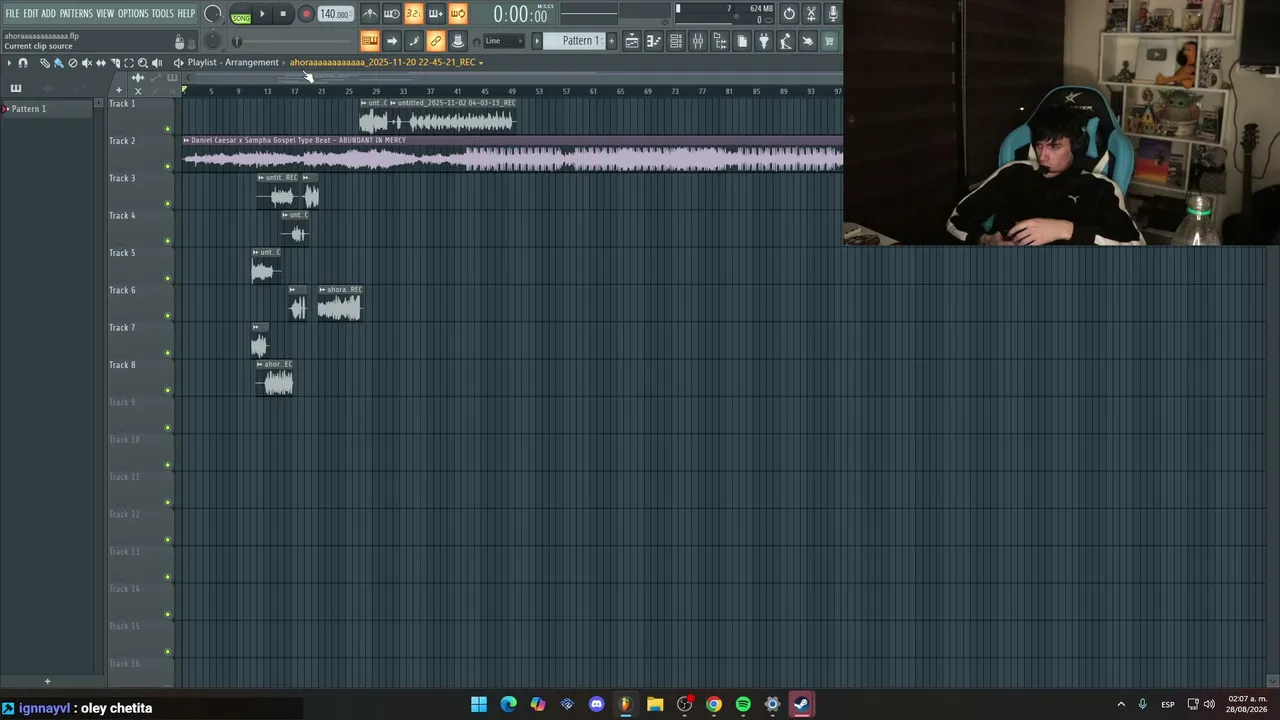This screenshot has height=720, width=1280.
Task: Open the Piano roll view
Action: (x=654, y=41)
